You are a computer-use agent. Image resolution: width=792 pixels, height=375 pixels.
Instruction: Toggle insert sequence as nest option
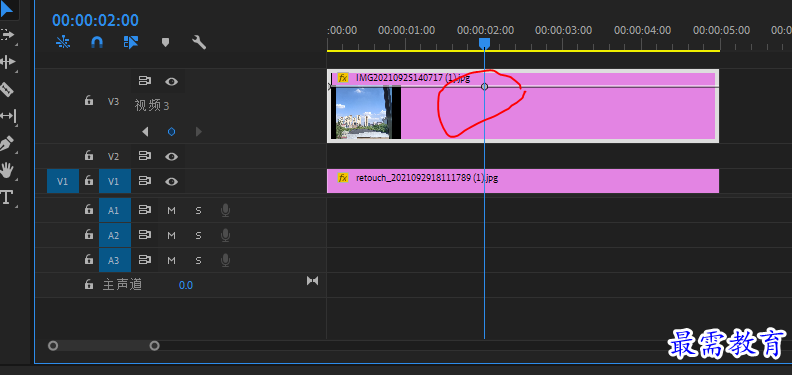(63, 42)
